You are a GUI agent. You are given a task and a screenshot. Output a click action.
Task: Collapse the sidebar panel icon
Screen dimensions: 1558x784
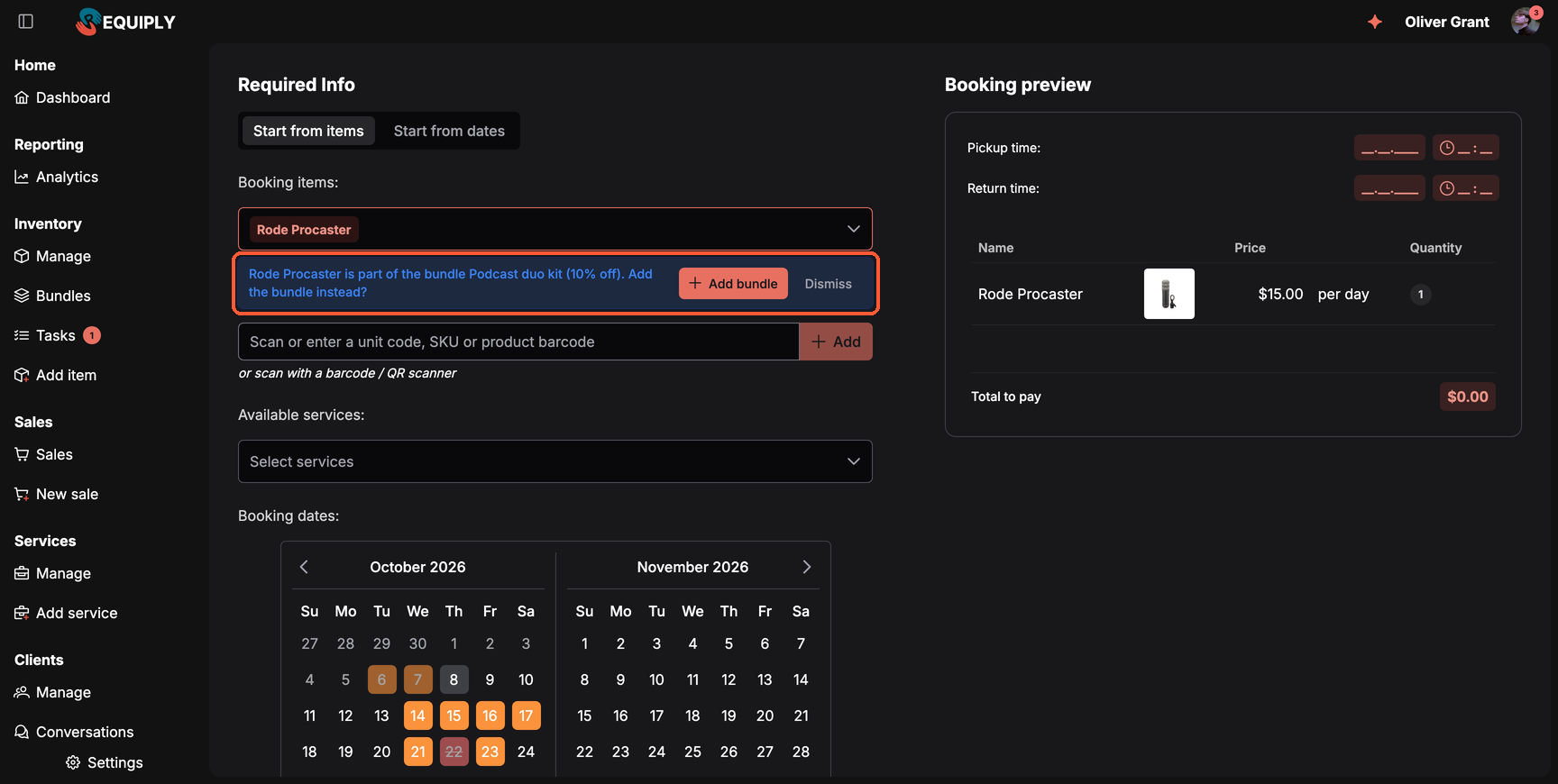pos(26,22)
